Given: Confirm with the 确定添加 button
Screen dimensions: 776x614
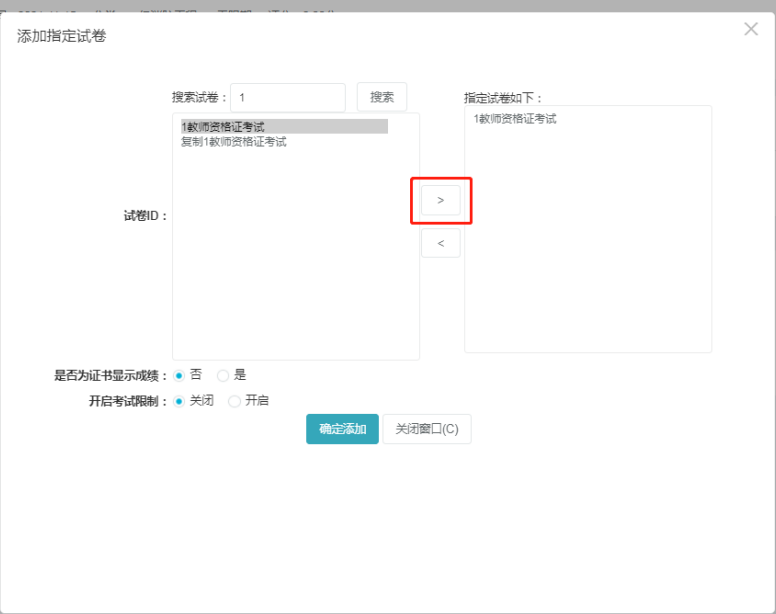Looking at the screenshot, I should [342, 429].
